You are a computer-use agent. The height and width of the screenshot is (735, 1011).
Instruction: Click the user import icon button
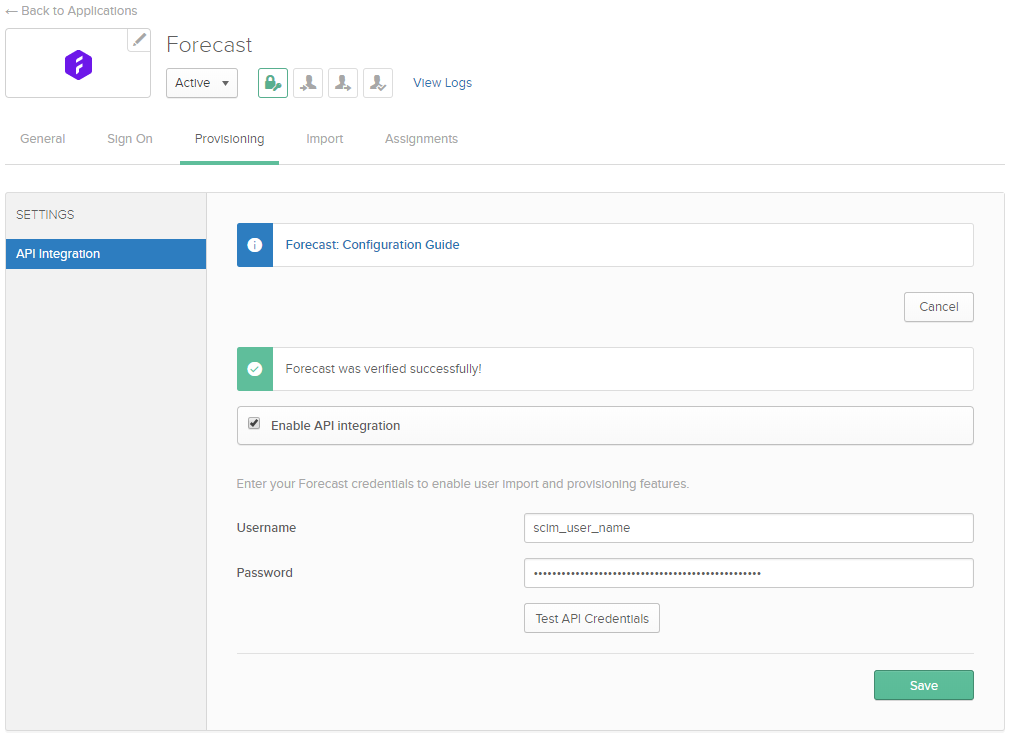coord(308,83)
